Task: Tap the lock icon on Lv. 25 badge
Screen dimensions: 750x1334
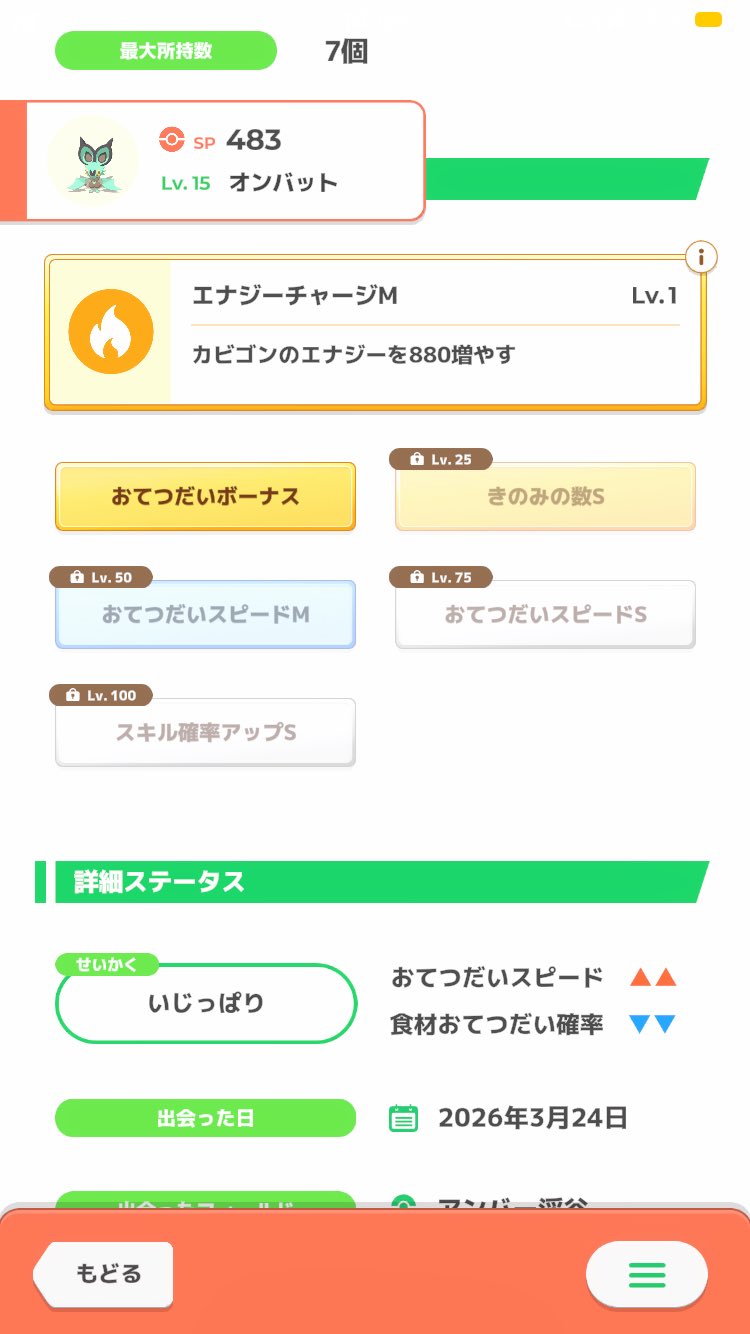Action: point(417,460)
